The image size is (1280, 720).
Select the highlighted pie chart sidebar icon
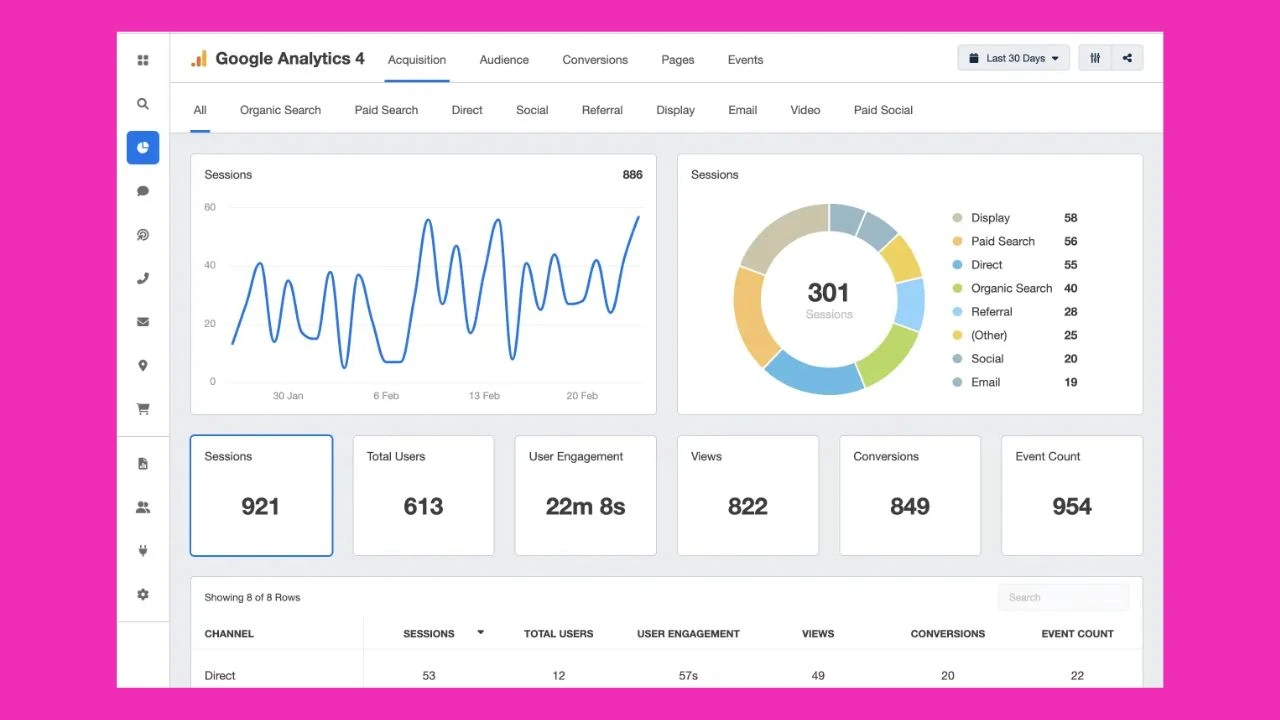(143, 148)
